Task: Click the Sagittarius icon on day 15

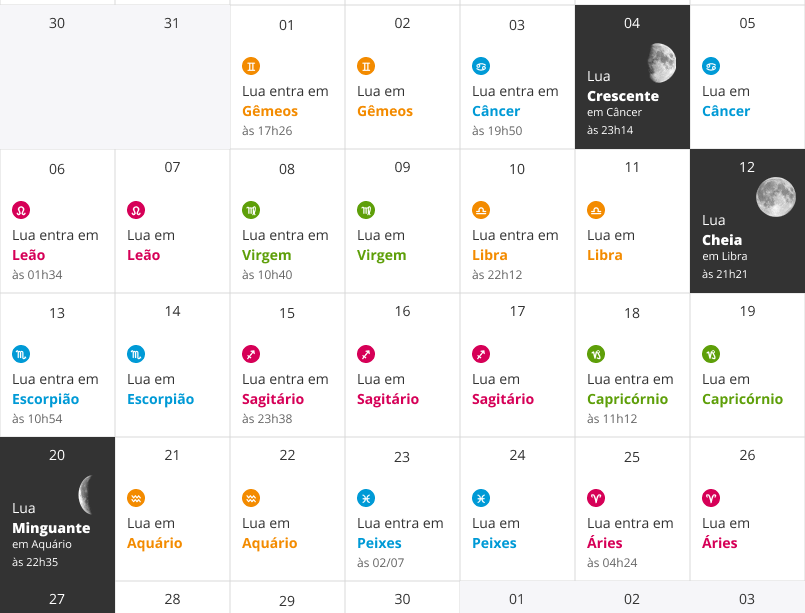Action: [251, 355]
